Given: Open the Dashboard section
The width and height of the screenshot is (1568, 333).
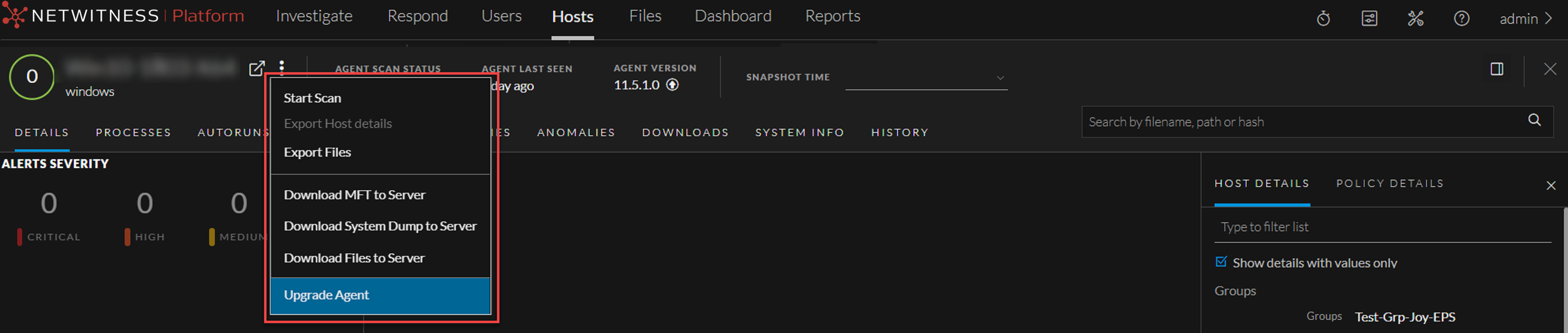Looking at the screenshot, I should [733, 16].
